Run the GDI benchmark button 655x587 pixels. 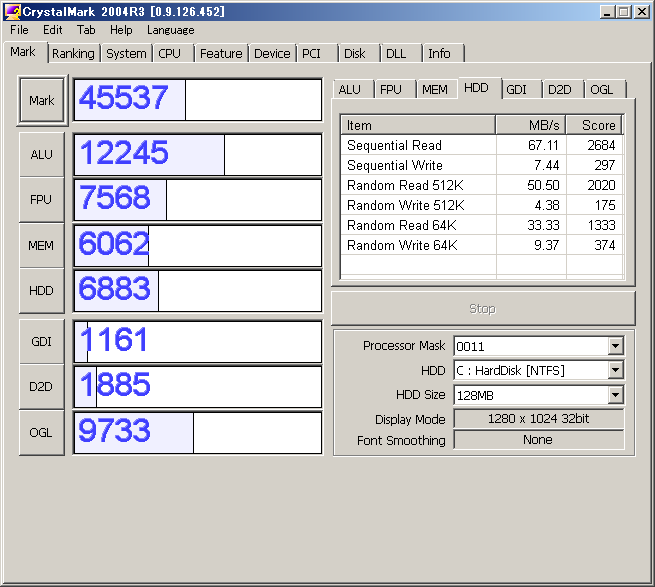[x=41, y=341]
